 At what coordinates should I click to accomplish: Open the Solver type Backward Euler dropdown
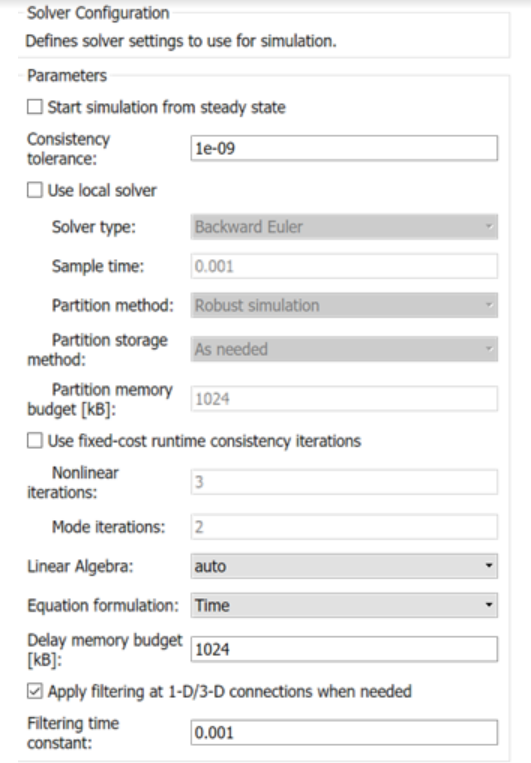point(344,227)
